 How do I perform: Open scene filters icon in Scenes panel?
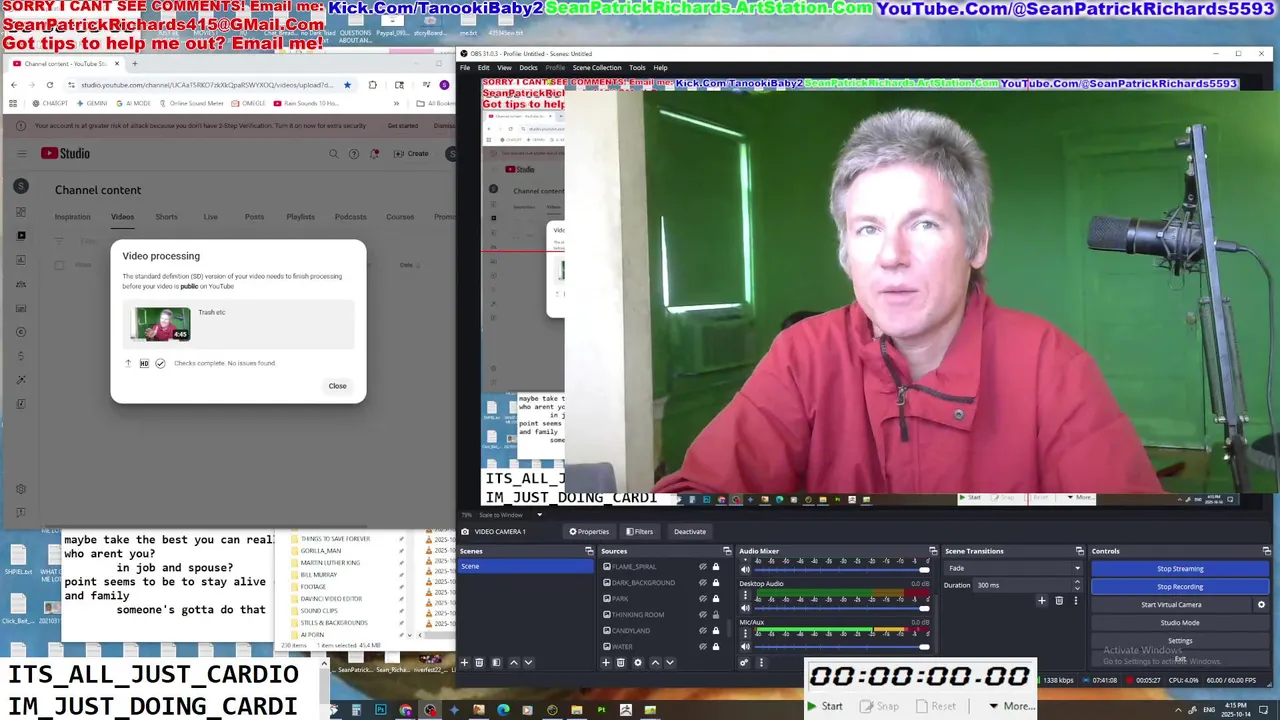[496, 662]
